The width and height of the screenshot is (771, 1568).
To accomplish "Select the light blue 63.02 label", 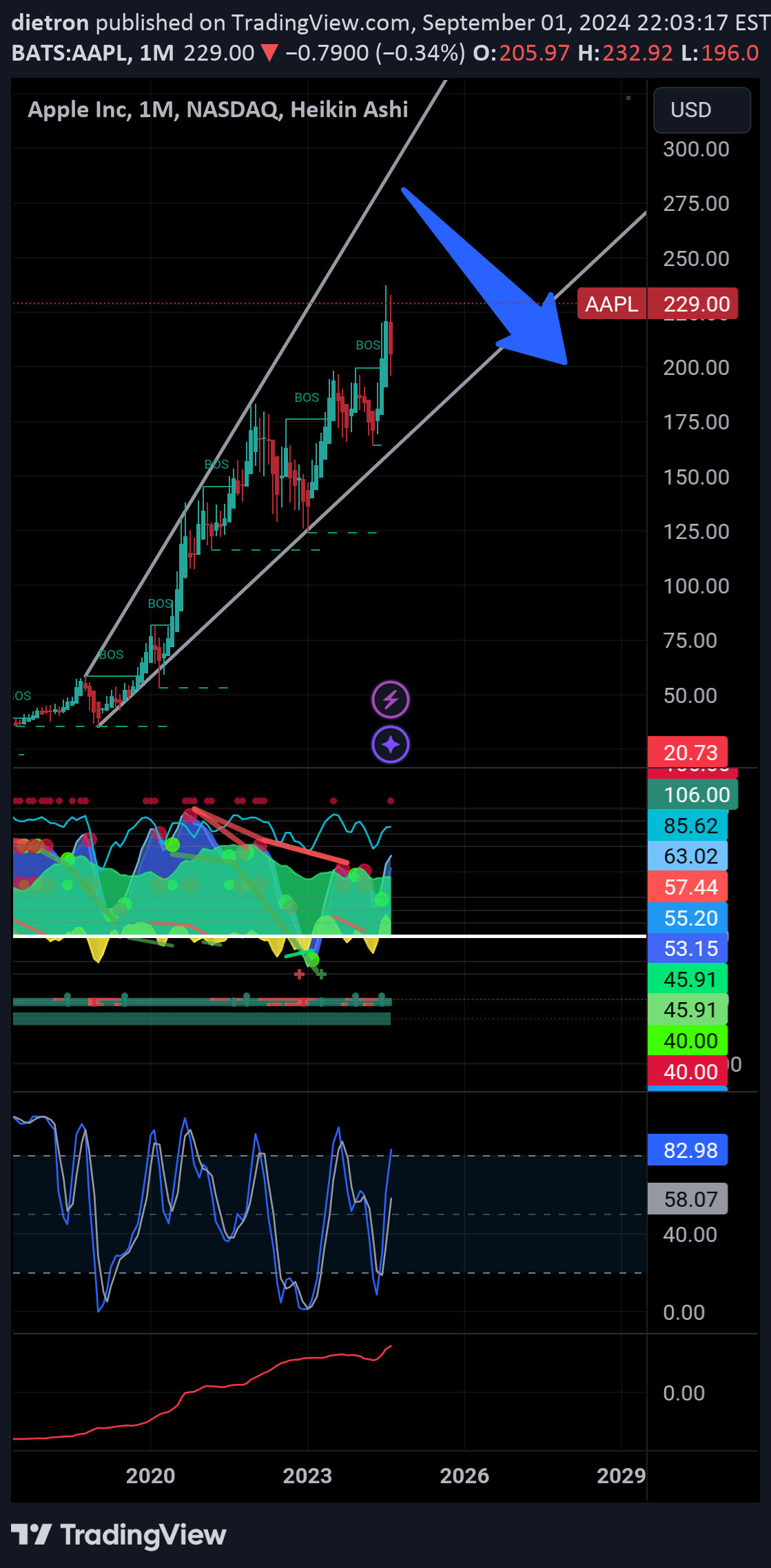I will click(688, 856).
